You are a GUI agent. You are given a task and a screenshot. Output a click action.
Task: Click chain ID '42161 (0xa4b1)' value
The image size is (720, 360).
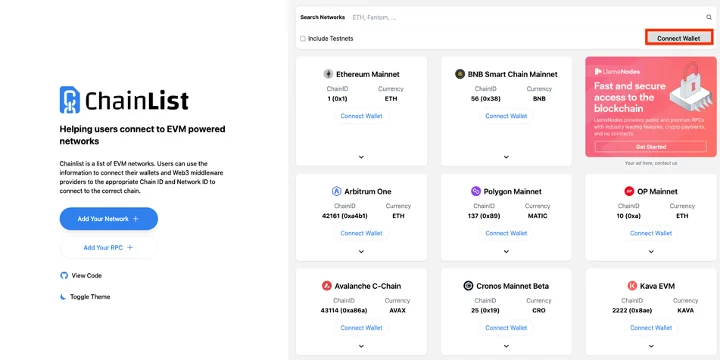(x=345, y=216)
